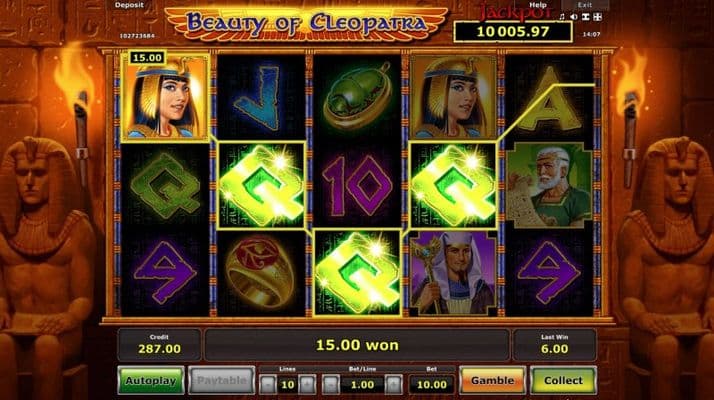Image resolution: width=714 pixels, height=400 pixels.
Task: Open the Deposit link
Action: pos(129,5)
